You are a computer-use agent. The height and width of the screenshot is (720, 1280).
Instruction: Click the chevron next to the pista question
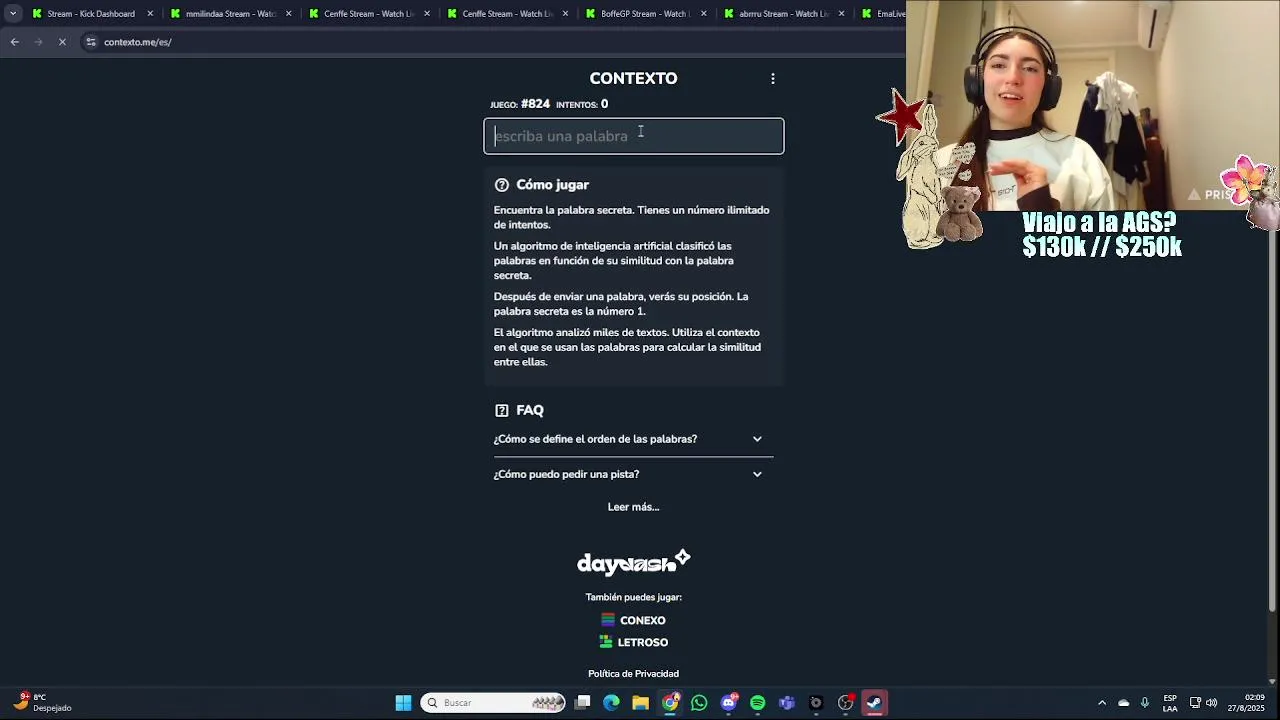(757, 474)
